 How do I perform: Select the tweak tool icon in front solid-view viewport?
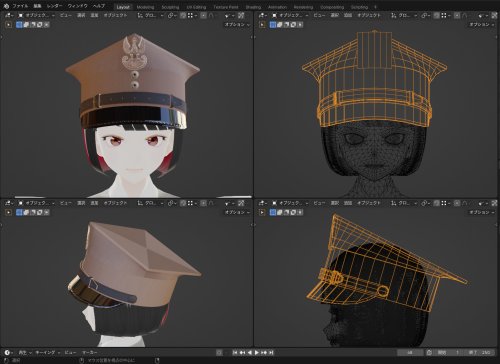pos(9,24)
